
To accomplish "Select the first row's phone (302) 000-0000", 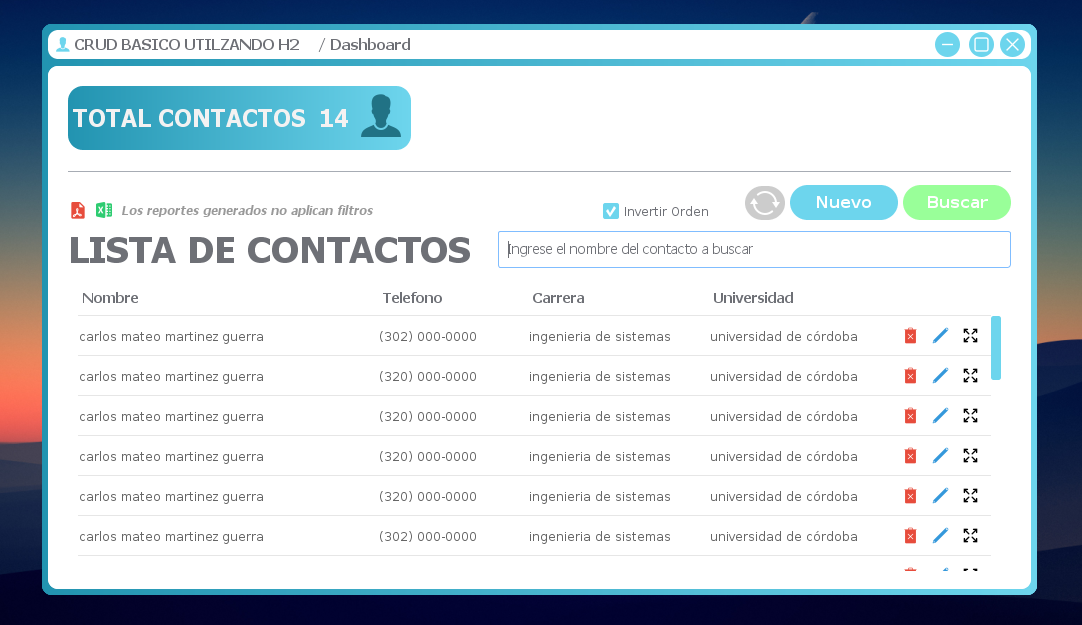I will click(x=428, y=337).
